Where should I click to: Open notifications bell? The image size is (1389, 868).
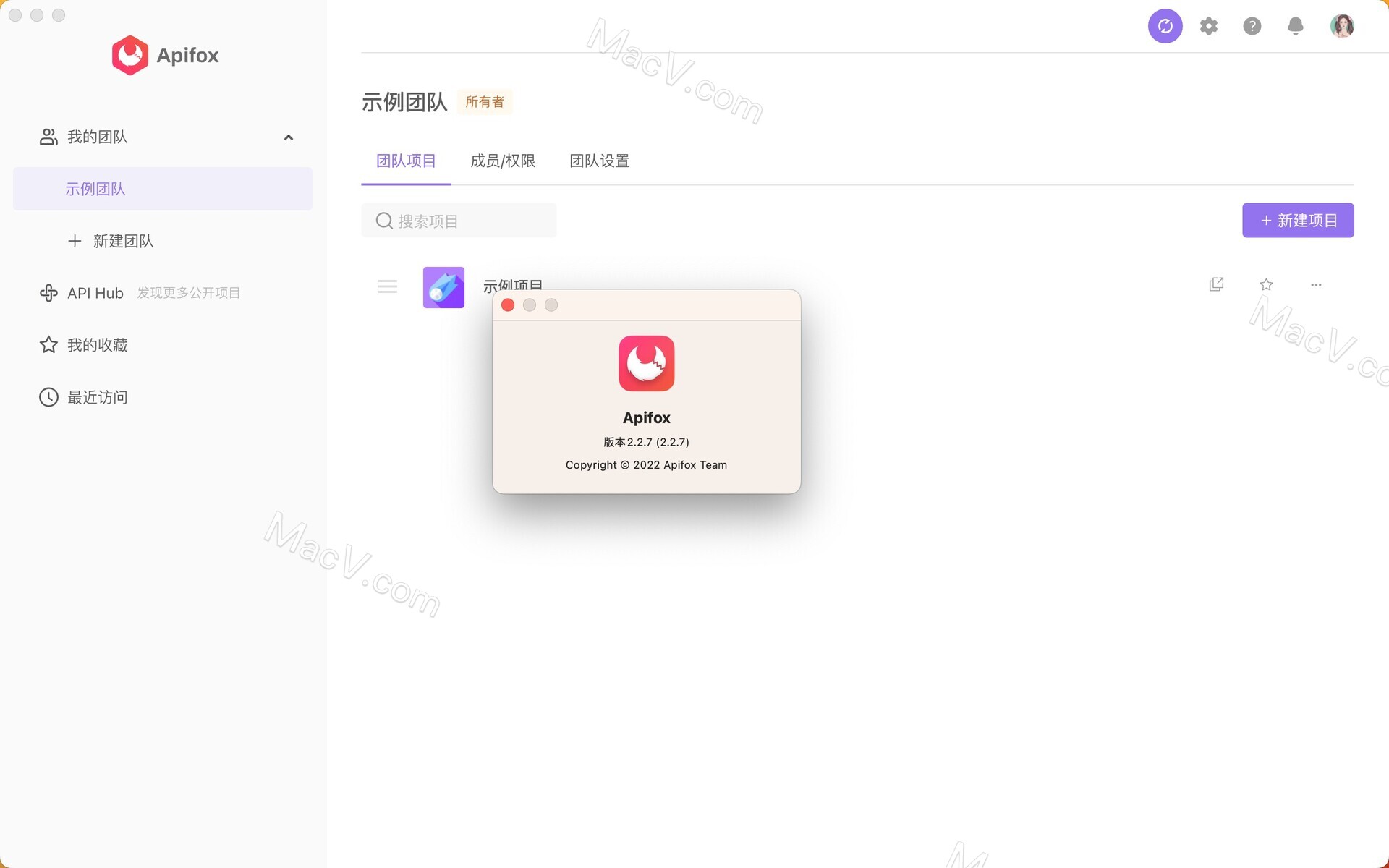click(x=1296, y=26)
